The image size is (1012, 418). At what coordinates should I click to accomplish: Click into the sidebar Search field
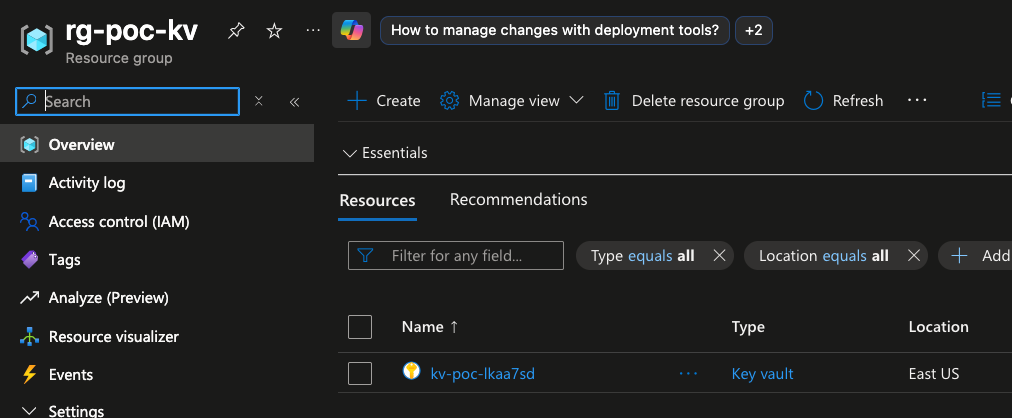[127, 101]
